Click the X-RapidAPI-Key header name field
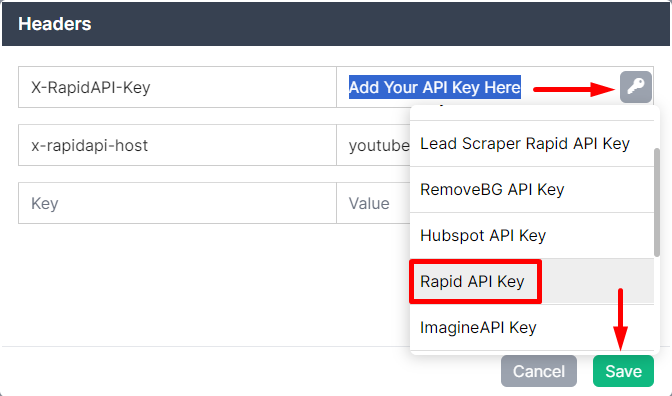 (x=177, y=87)
